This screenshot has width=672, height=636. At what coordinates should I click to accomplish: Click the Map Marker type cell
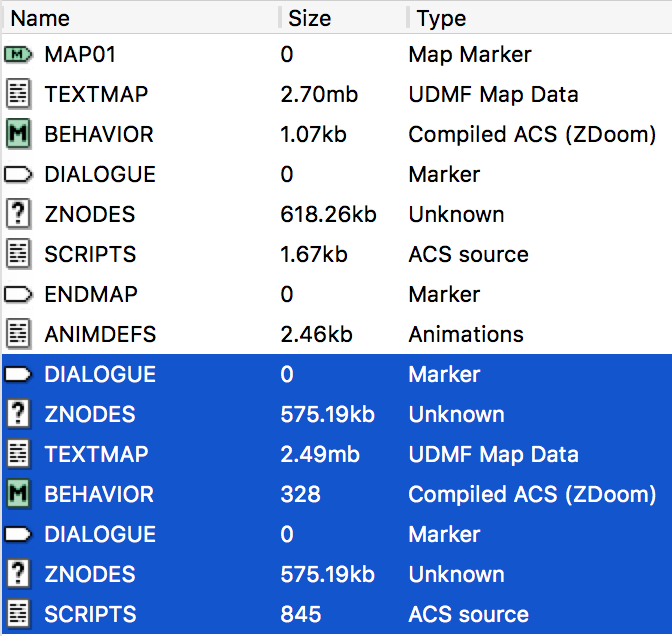pyautogui.click(x=470, y=54)
